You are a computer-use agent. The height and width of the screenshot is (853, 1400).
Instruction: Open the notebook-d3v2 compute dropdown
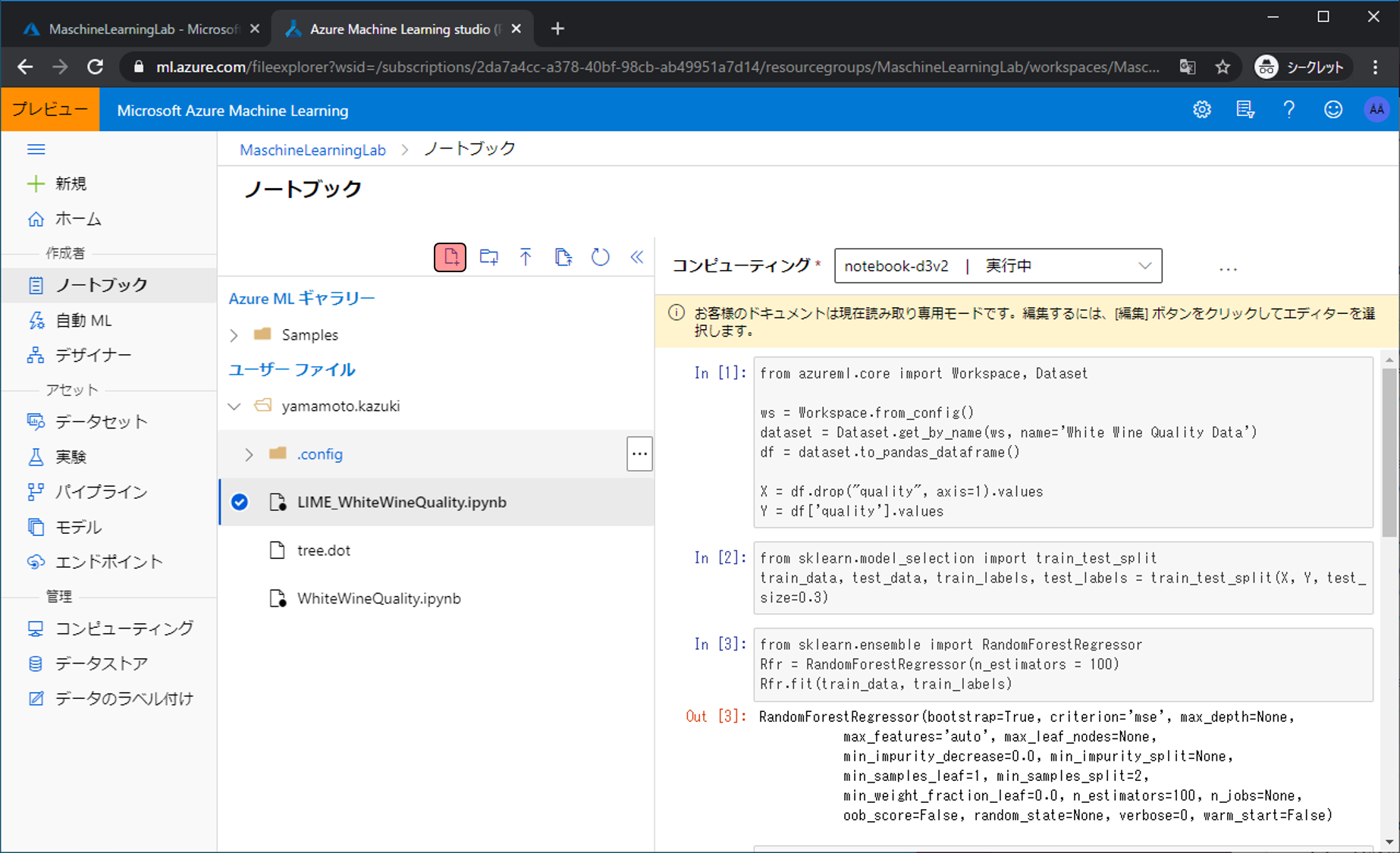tap(997, 266)
